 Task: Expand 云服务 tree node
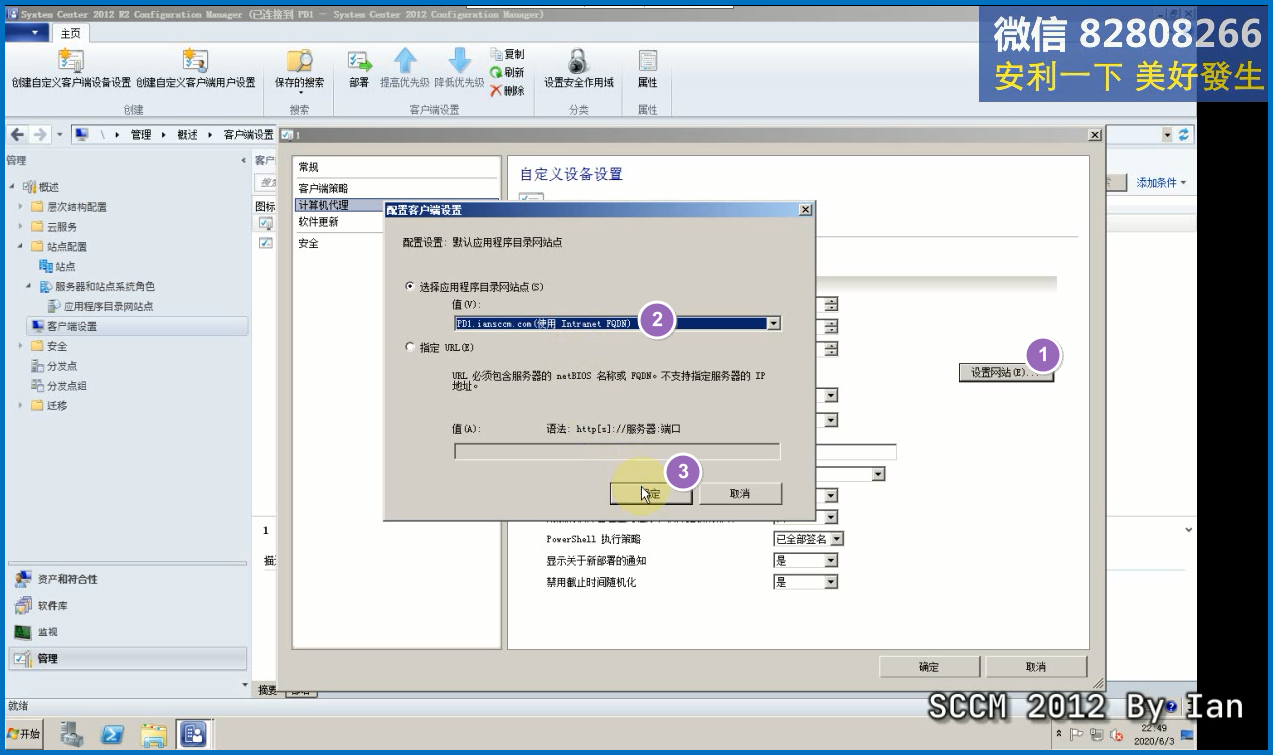20,227
